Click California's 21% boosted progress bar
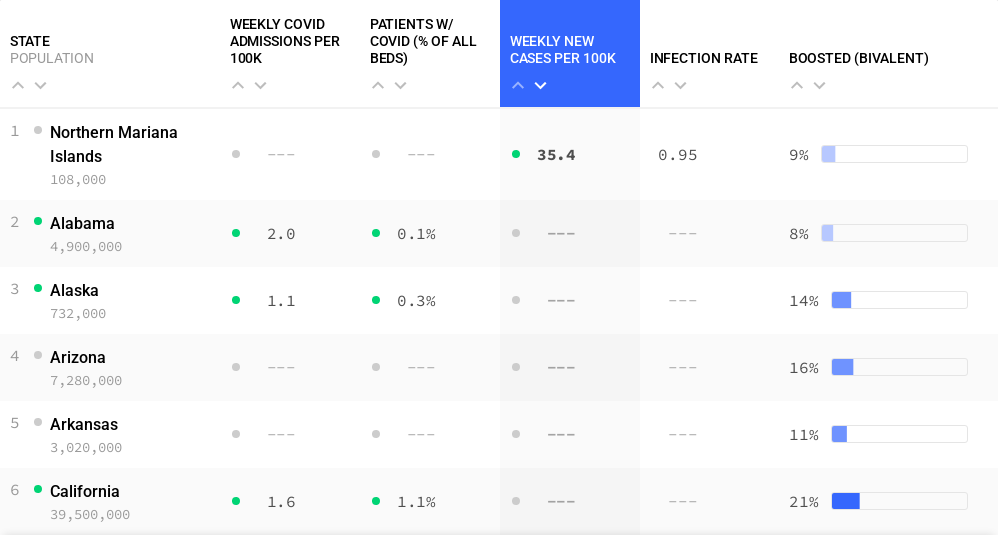Viewport: 998px width, 535px height. 899,501
